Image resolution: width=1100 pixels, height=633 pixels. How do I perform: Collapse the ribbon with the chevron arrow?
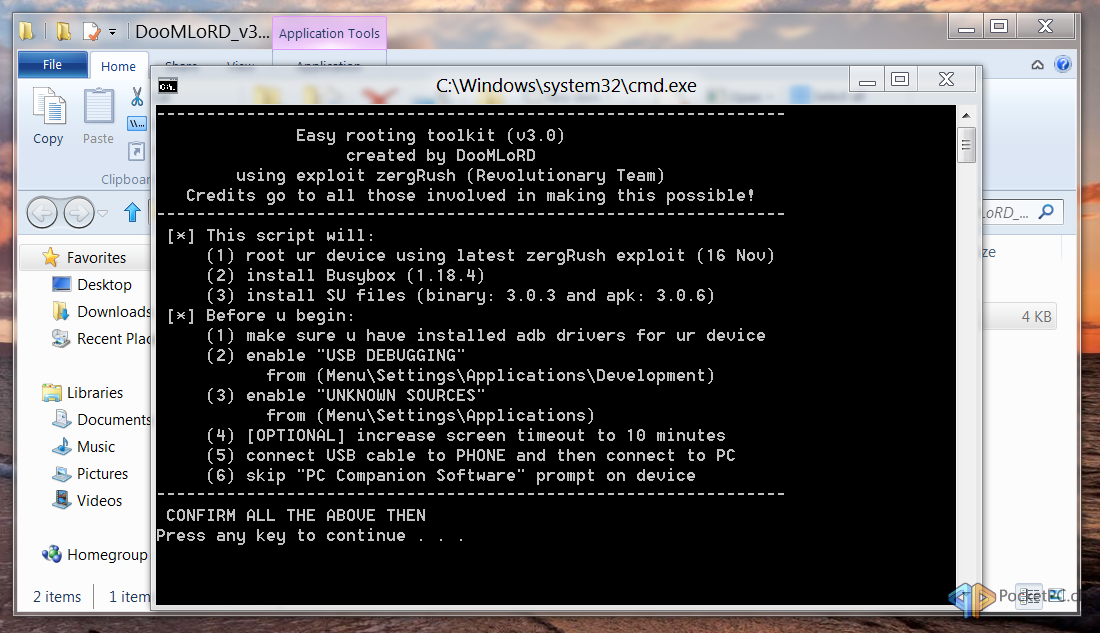[1038, 65]
